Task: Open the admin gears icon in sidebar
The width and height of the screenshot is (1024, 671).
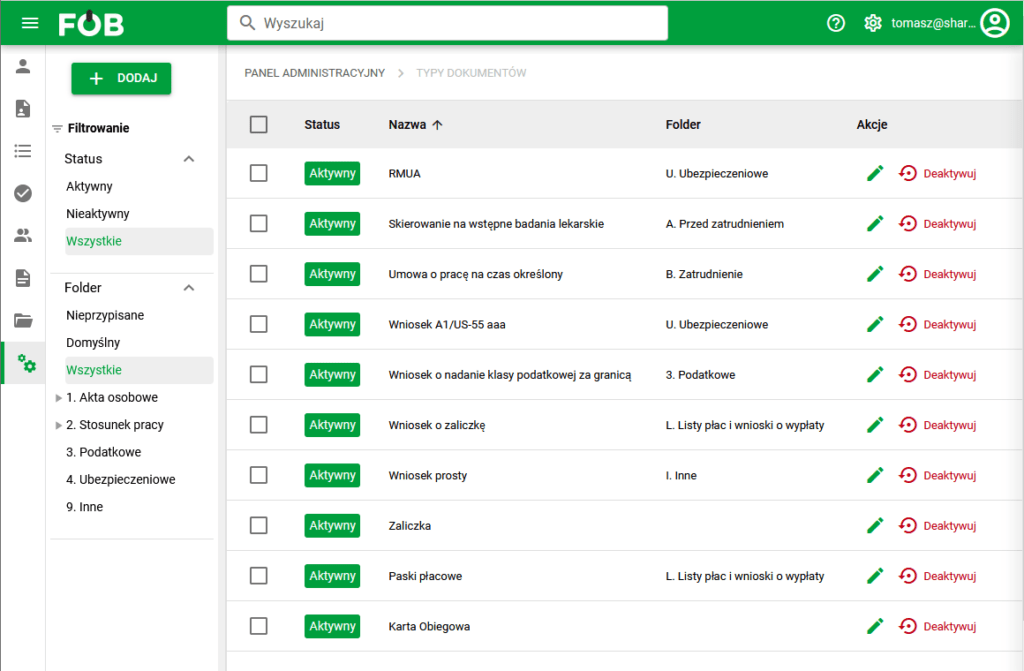Action: (x=26, y=363)
